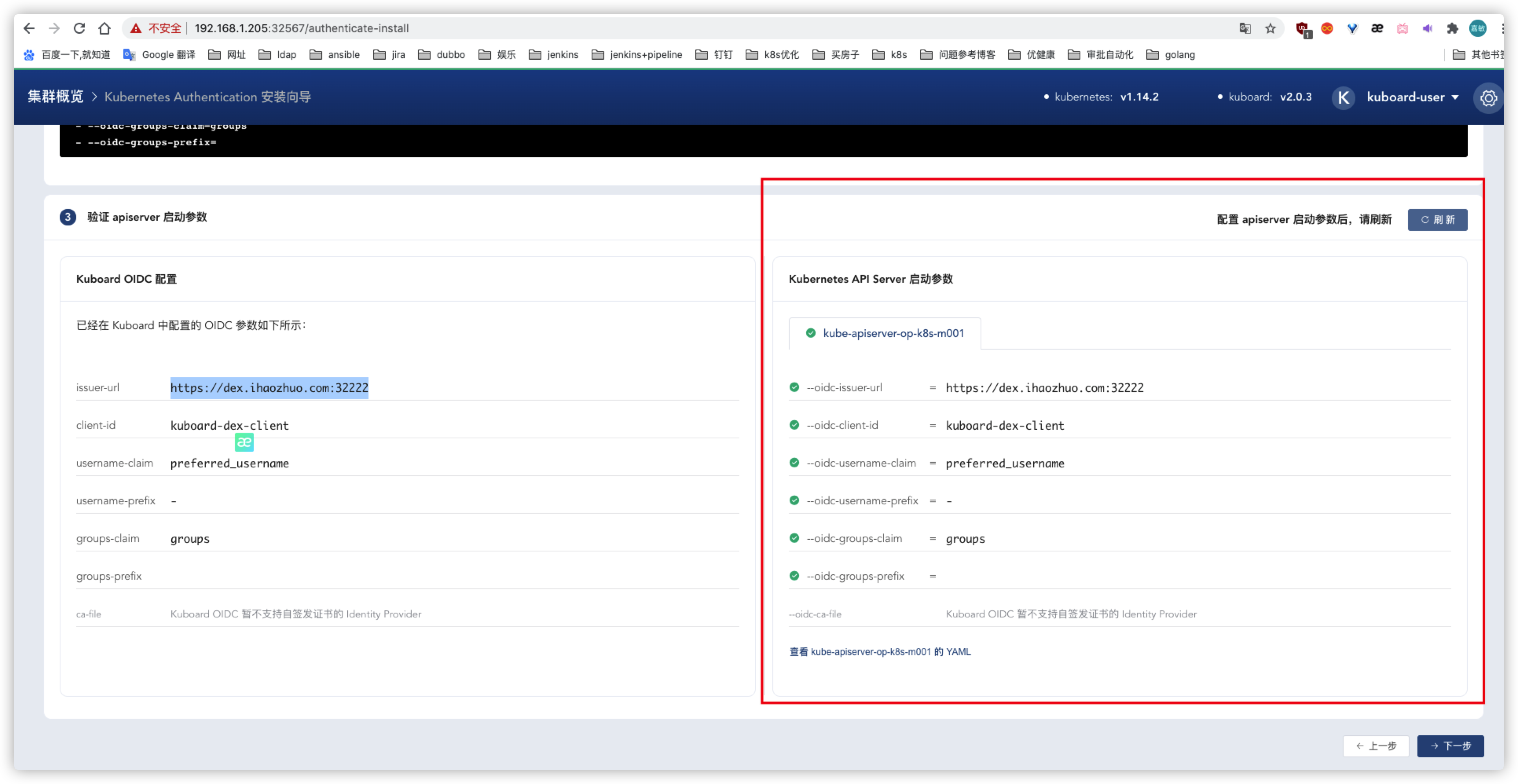The height and width of the screenshot is (784, 1518).
Task: Open 查看 kube-apiserver-op-k8s-m001 的 YAML link
Action: pos(880,652)
